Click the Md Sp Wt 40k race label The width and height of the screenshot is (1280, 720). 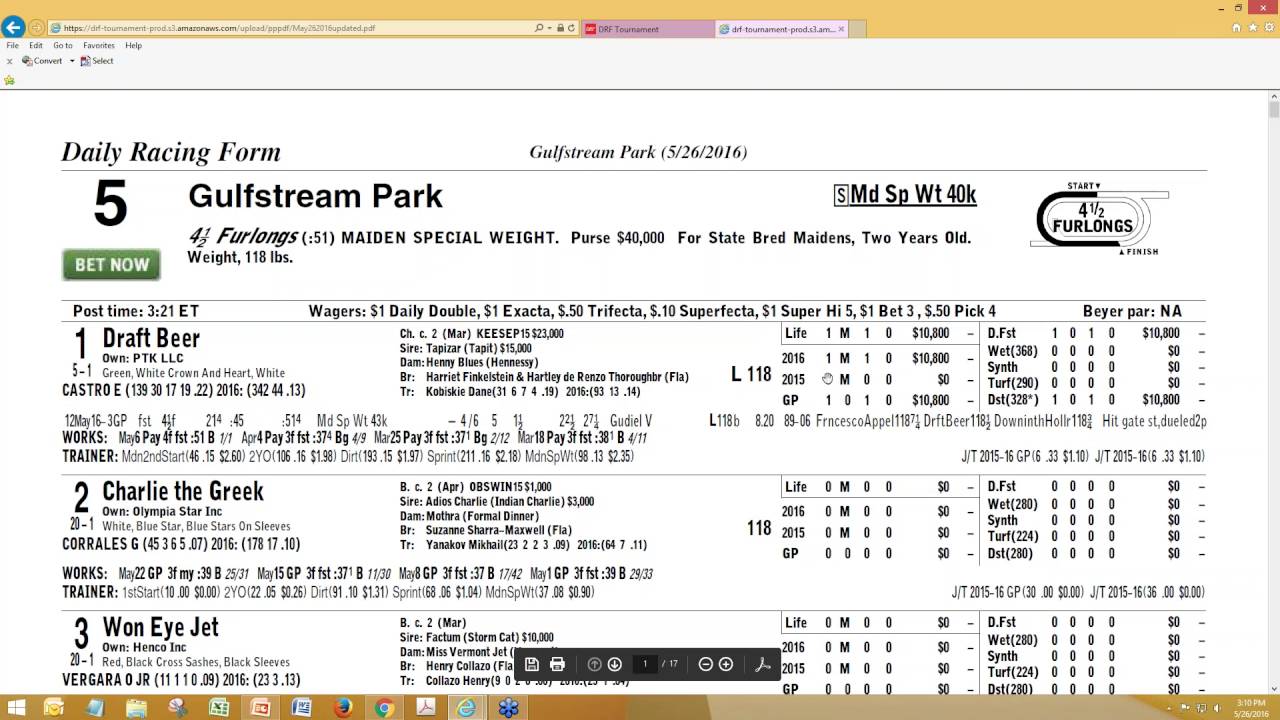pyautogui.click(x=905, y=194)
